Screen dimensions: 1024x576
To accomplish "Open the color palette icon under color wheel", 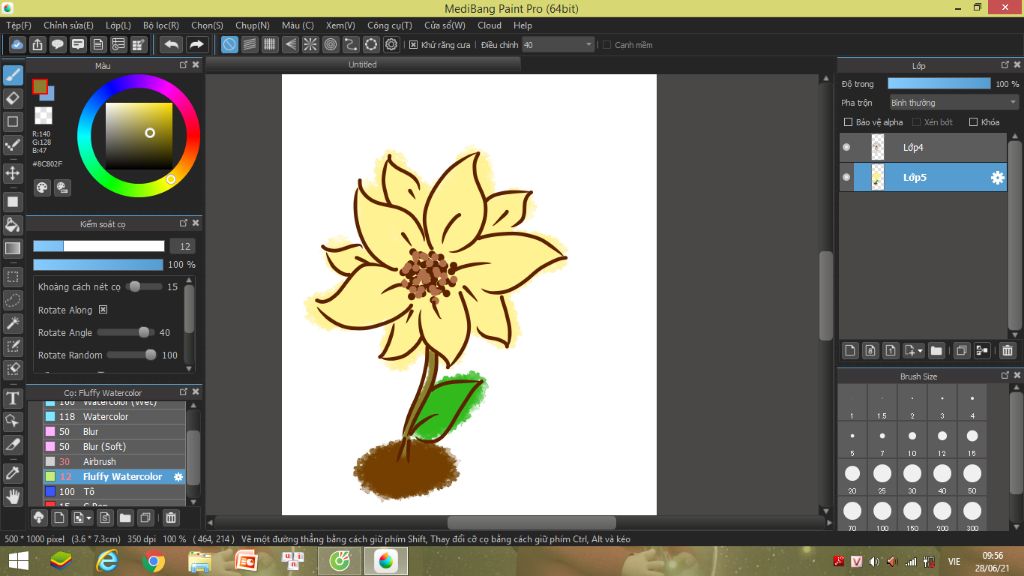I will click(42, 188).
